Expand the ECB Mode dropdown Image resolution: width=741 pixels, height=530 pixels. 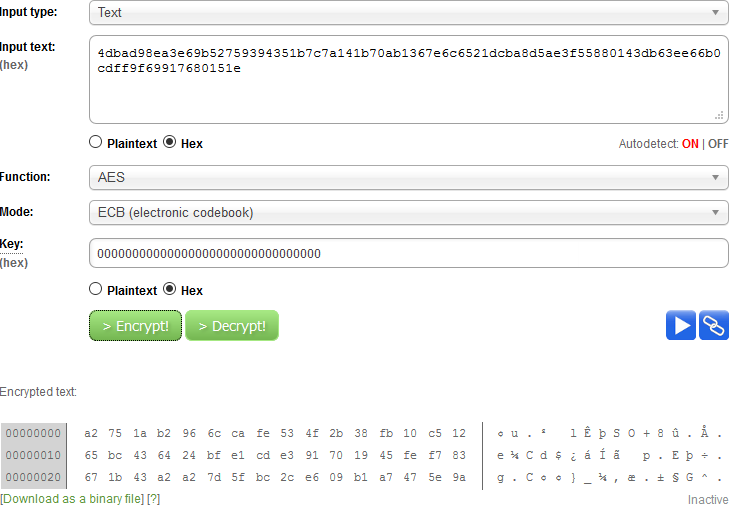408,212
